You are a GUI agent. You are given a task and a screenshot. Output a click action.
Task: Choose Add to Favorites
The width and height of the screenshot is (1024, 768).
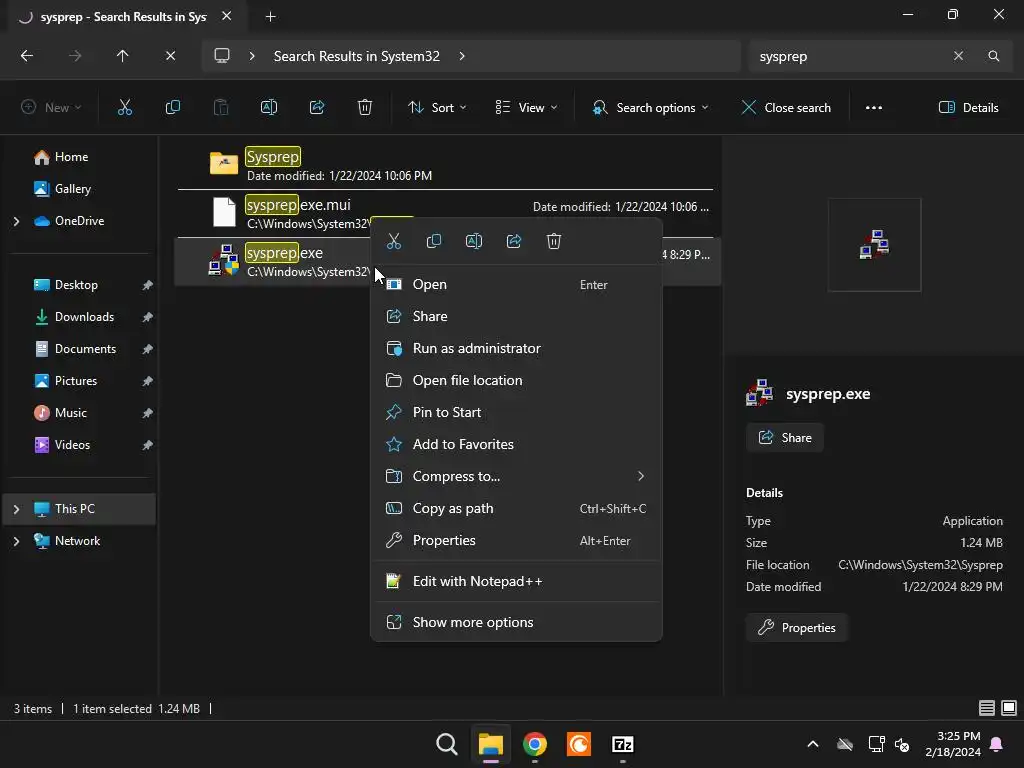[x=516, y=444]
